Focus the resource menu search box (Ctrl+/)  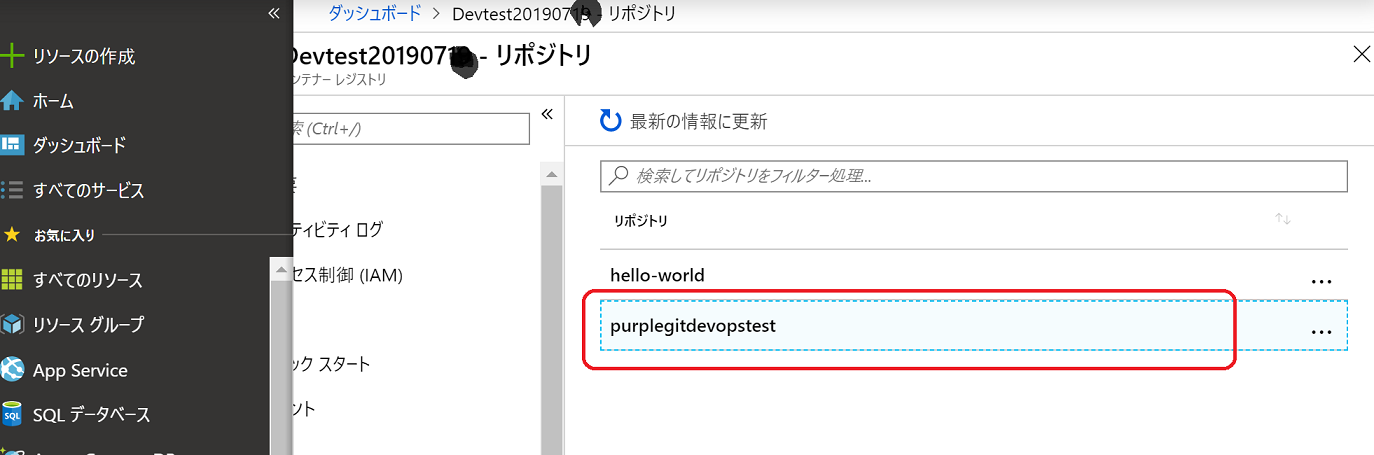[412, 129]
